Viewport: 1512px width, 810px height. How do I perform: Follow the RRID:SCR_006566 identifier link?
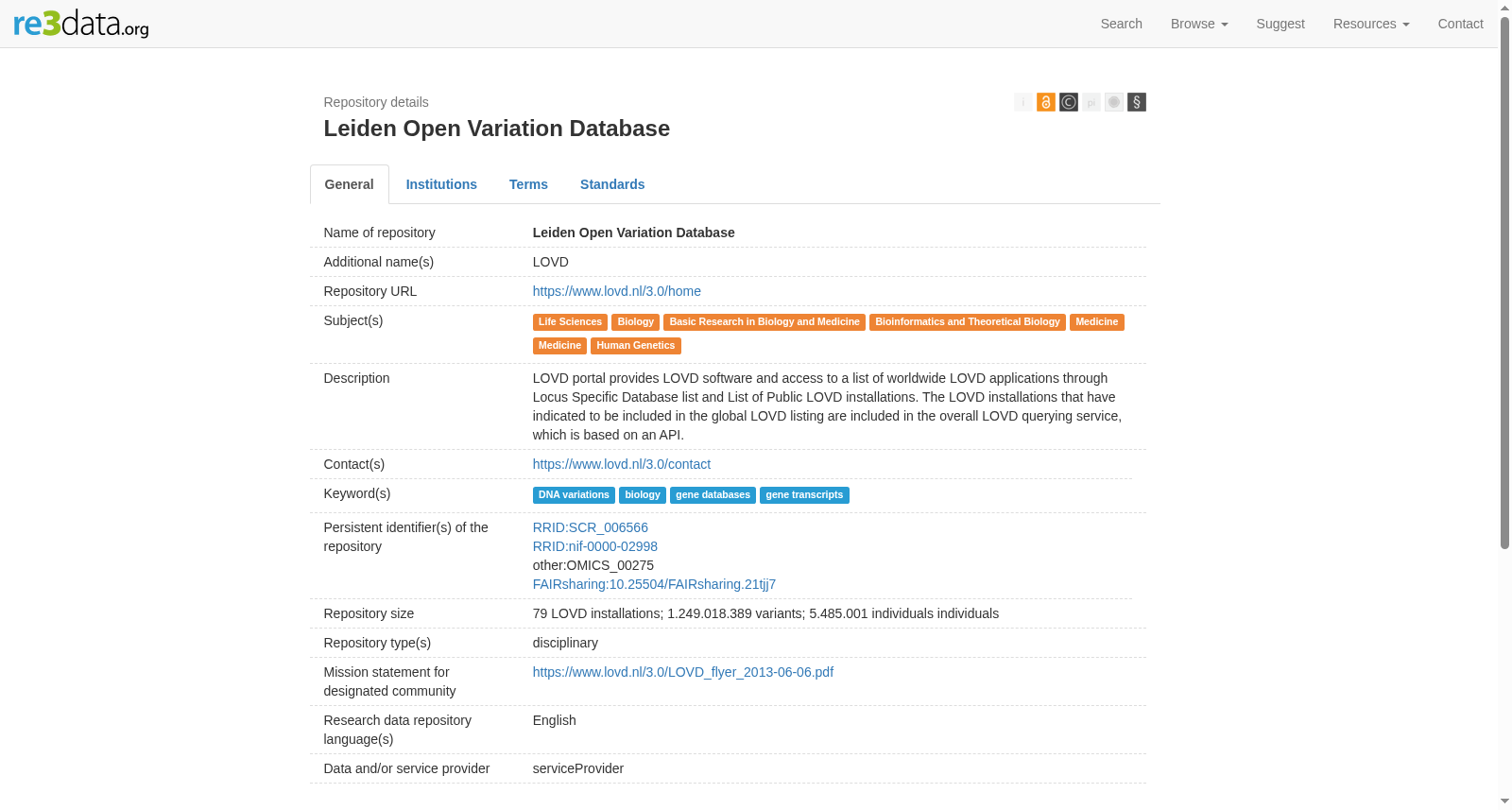tap(591, 527)
